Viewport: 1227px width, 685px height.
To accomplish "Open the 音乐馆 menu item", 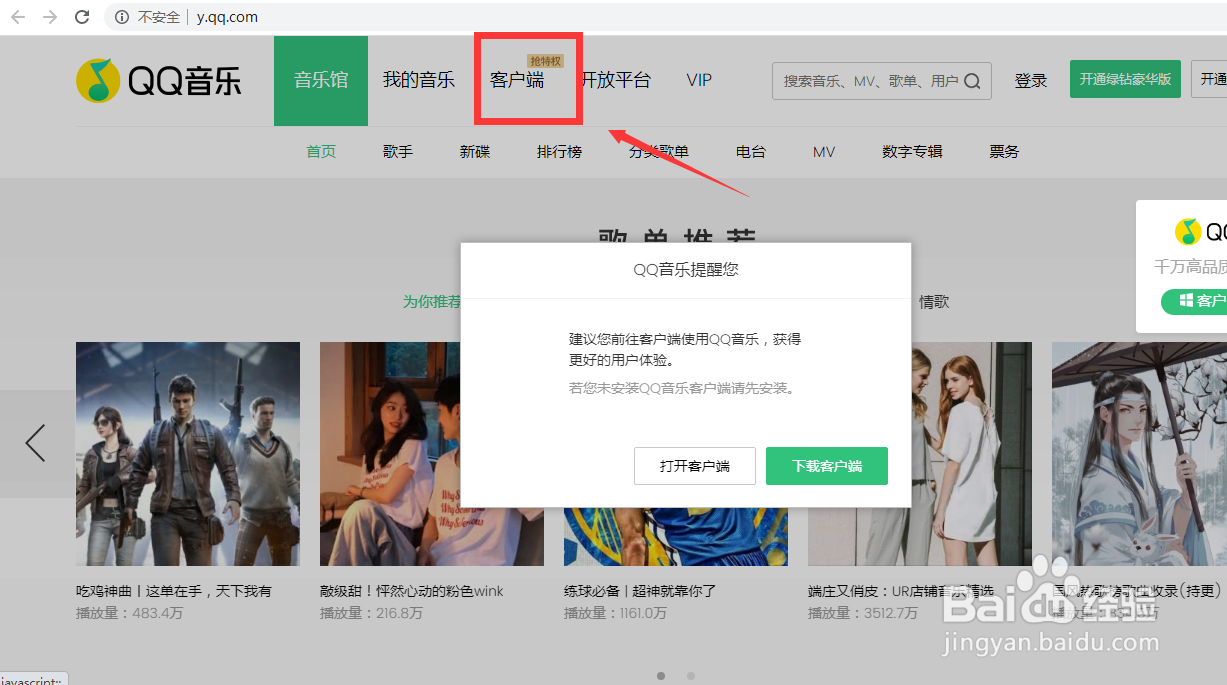I will (x=320, y=79).
